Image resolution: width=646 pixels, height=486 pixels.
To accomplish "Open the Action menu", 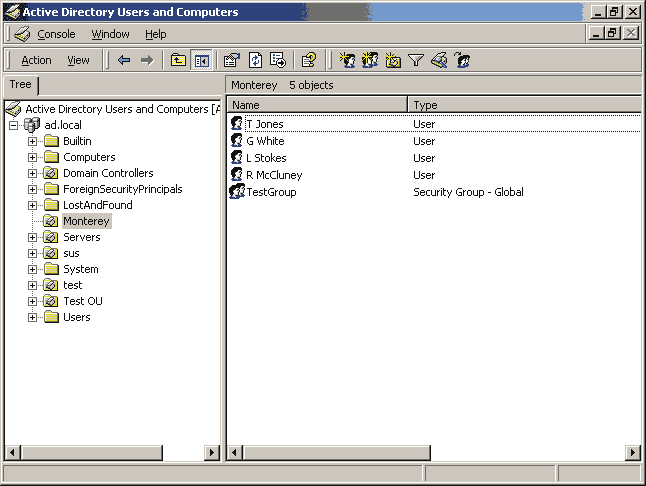I will click(37, 60).
